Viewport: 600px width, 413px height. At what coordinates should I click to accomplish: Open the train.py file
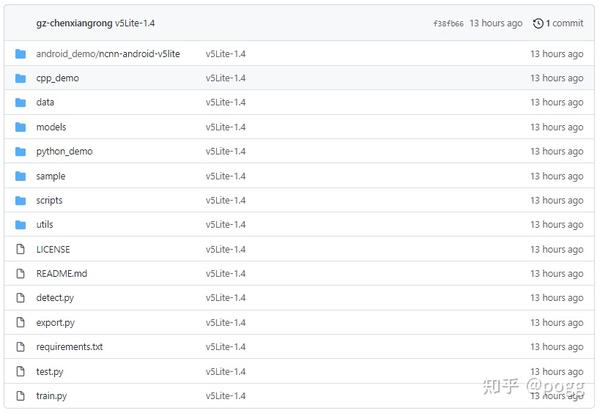(x=51, y=396)
